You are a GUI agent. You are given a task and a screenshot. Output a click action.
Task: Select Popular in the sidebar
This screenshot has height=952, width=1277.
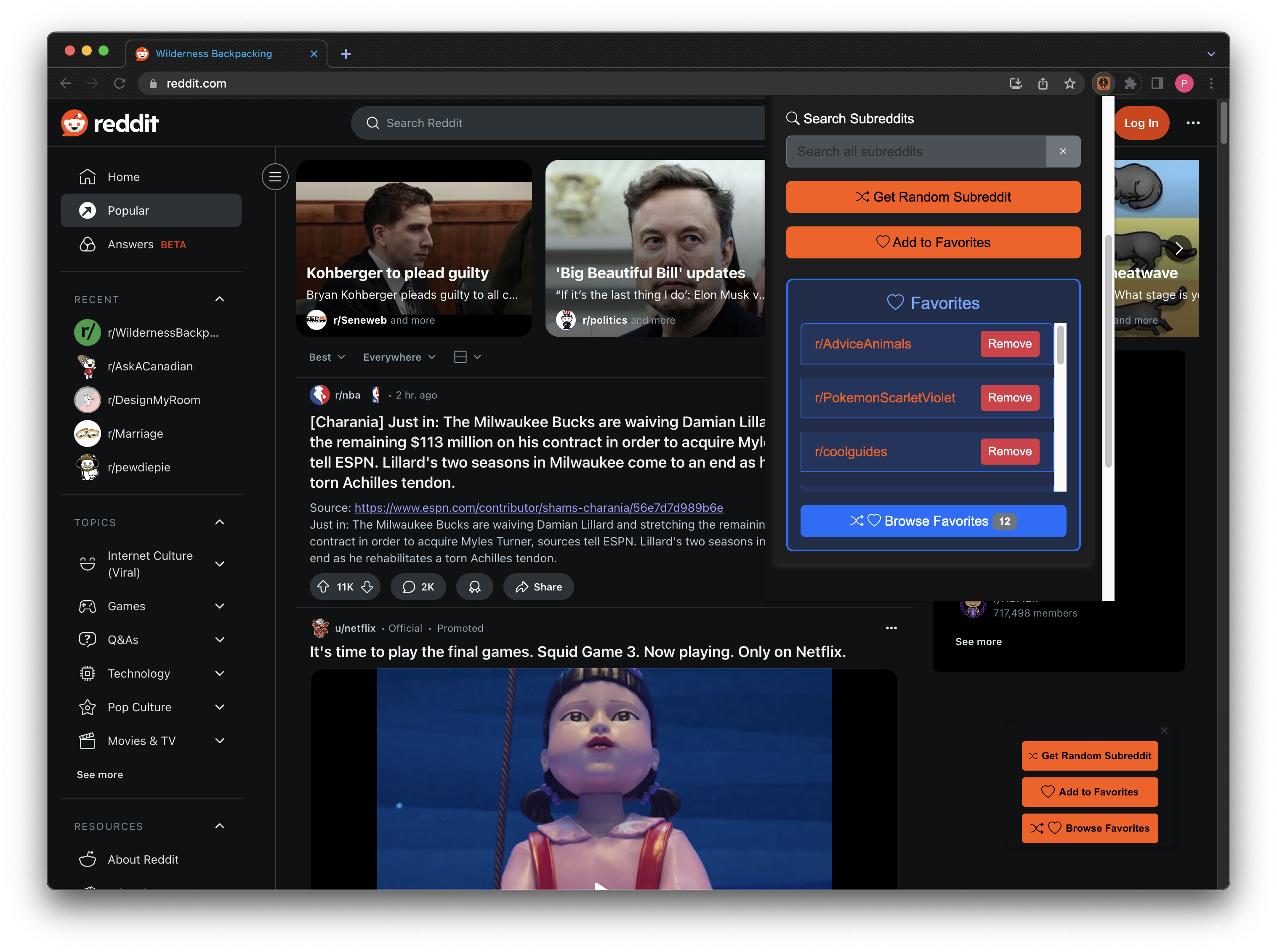click(x=151, y=210)
